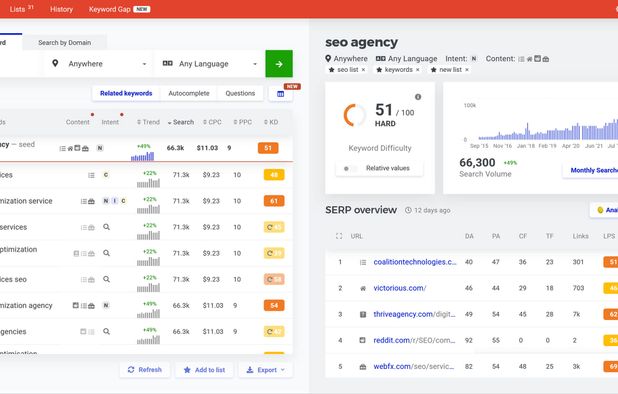
Task: Click the KD 51 badge in seed row
Action: [268, 148]
